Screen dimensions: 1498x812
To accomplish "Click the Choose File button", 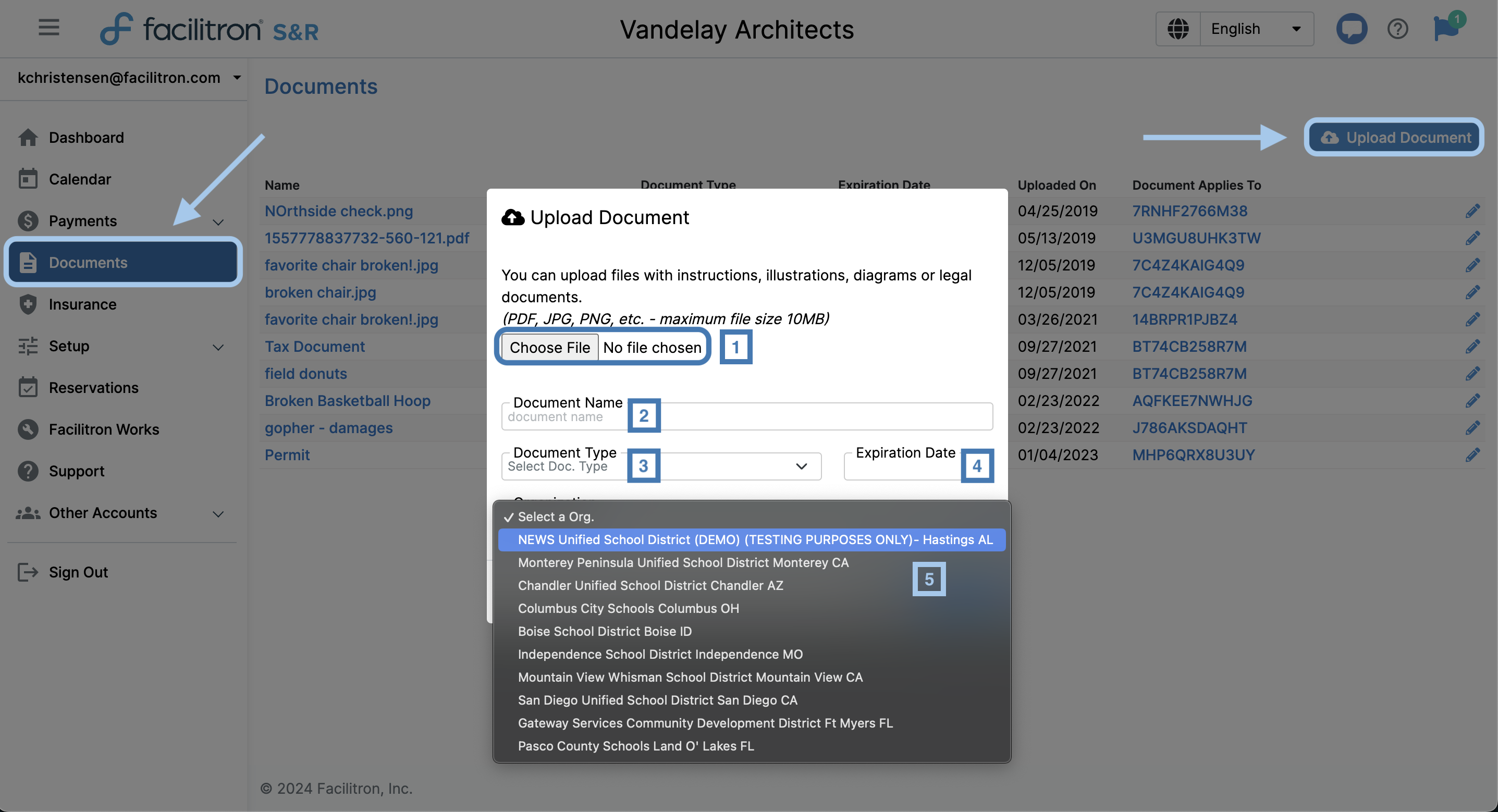I will pyautogui.click(x=549, y=347).
